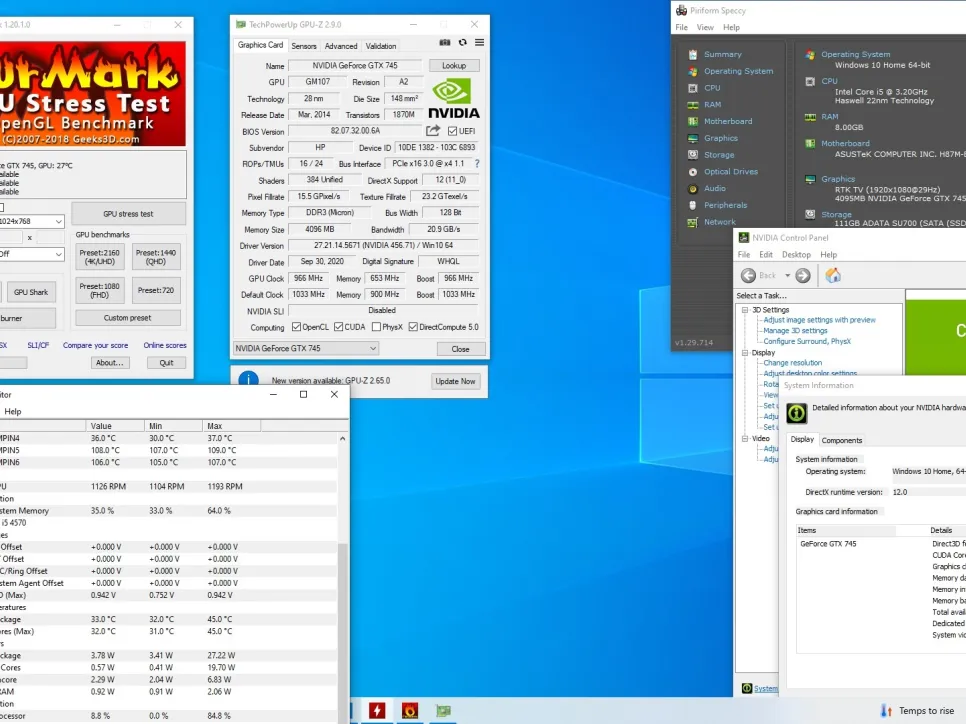966x724 pixels.
Task: Run the Preset:1080 (FHD) benchmark
Action: [99, 290]
